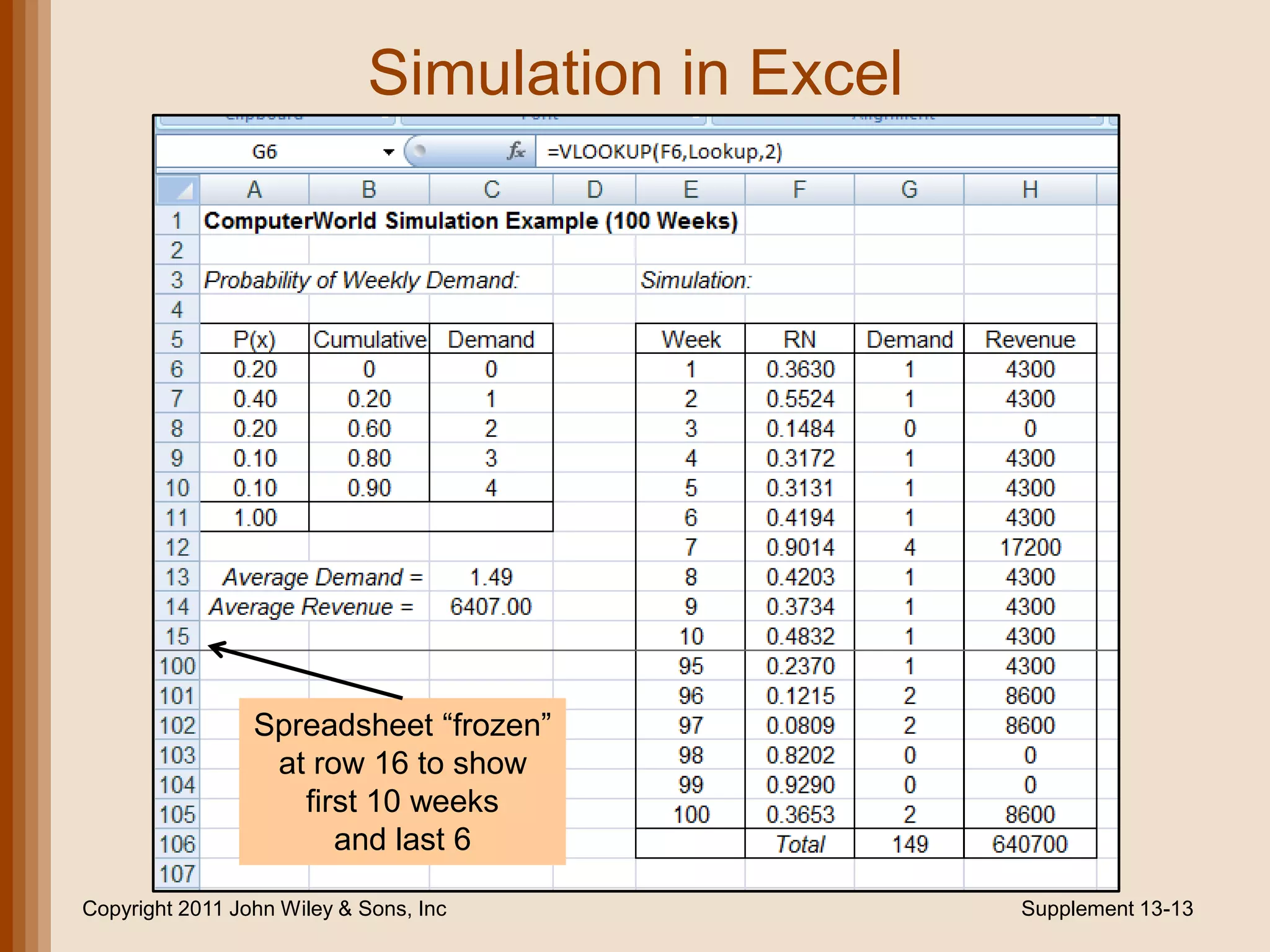Click random number cell 0.9014

[x=800, y=547]
